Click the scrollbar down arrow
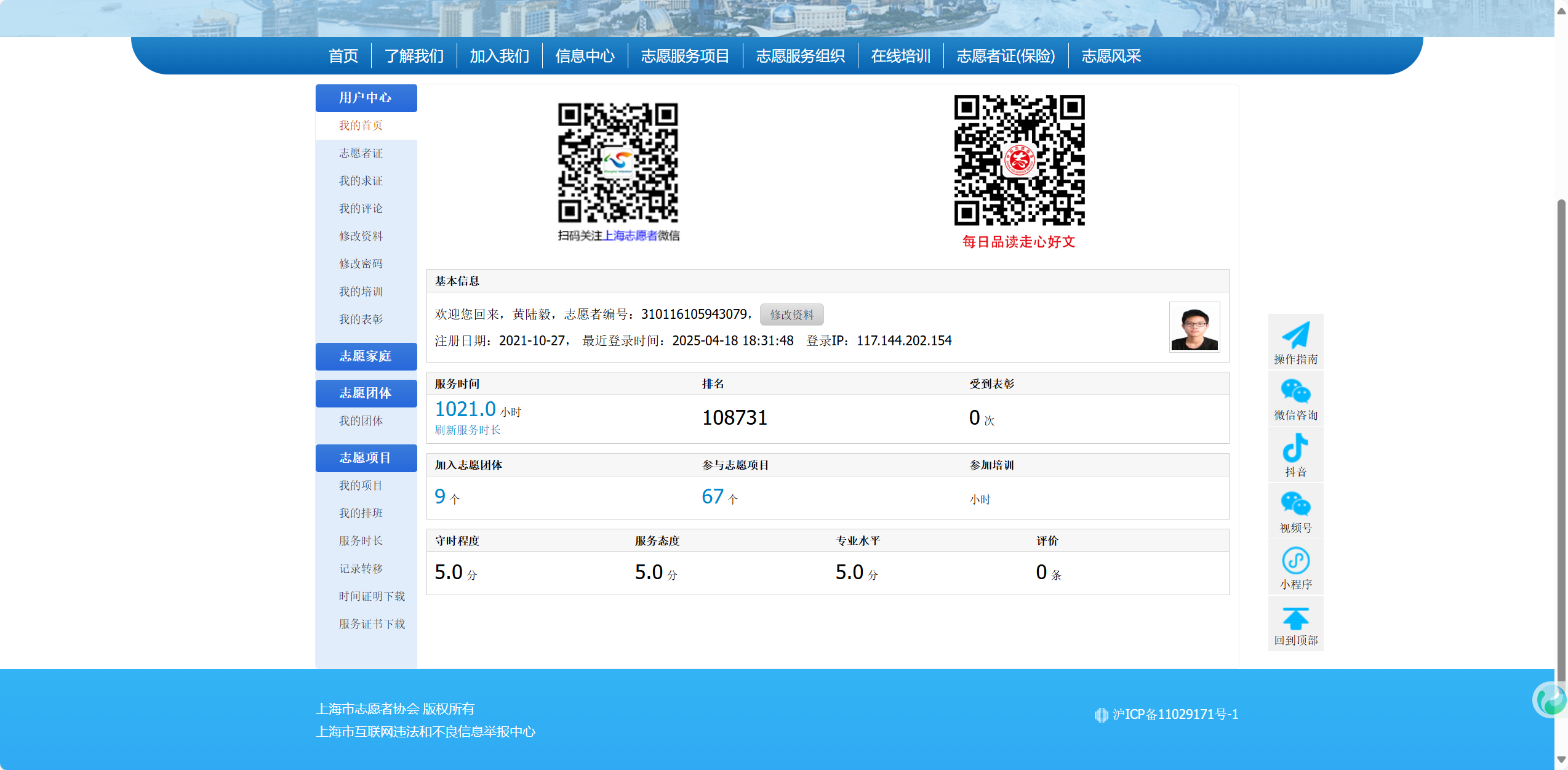 1561,760
